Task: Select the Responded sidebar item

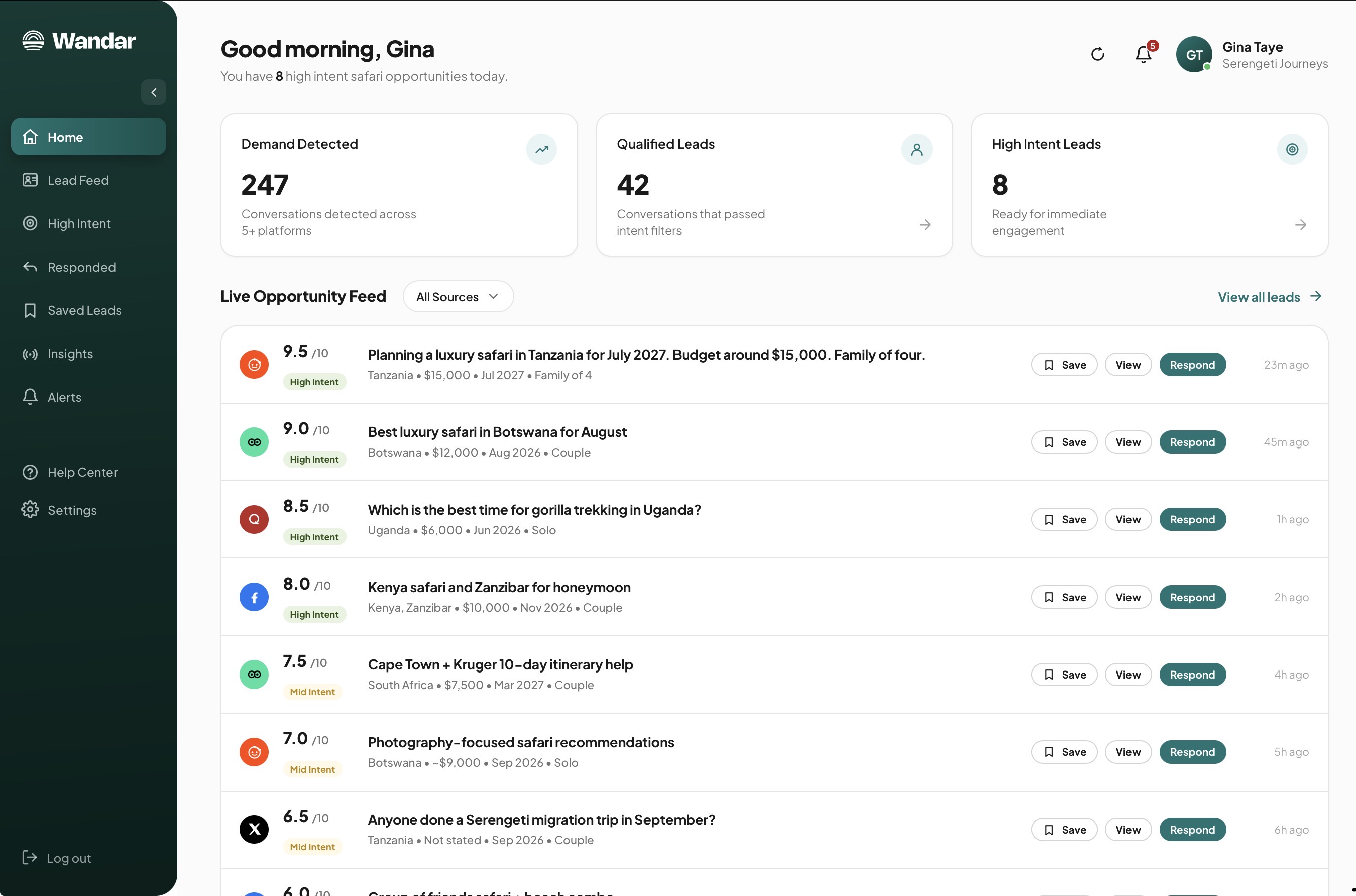Action: (x=88, y=267)
